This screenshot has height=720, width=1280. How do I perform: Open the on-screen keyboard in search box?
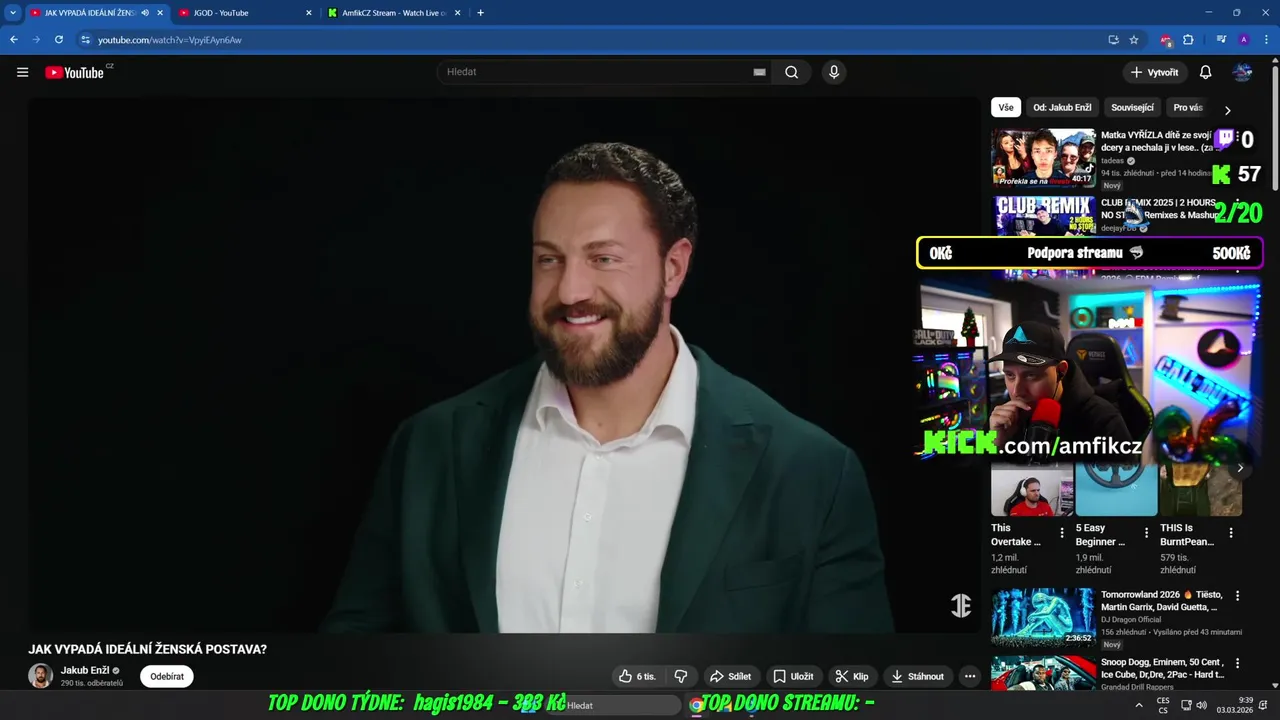click(x=759, y=72)
